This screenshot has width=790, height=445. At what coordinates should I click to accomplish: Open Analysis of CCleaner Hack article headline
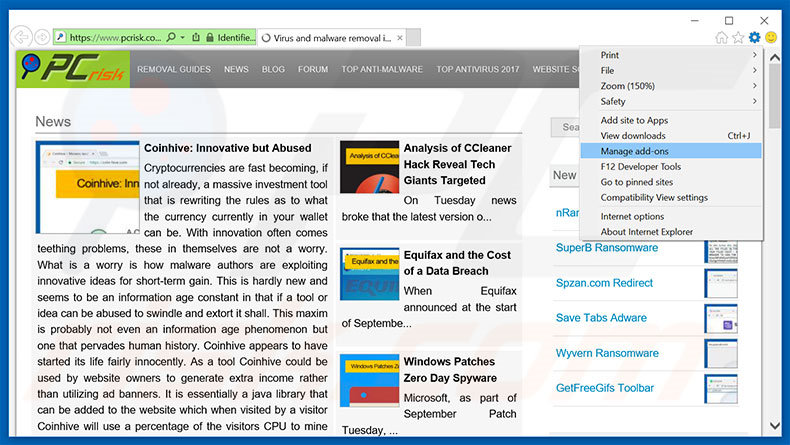click(x=457, y=164)
